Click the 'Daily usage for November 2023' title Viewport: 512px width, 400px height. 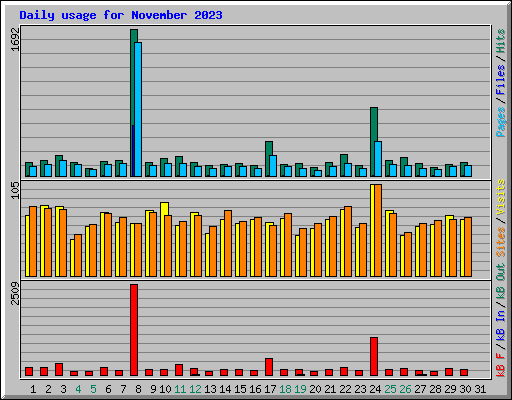click(x=121, y=15)
